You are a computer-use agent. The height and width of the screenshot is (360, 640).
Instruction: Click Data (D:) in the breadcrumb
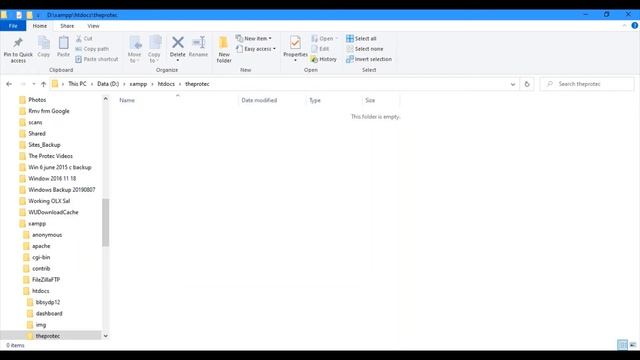(108, 84)
